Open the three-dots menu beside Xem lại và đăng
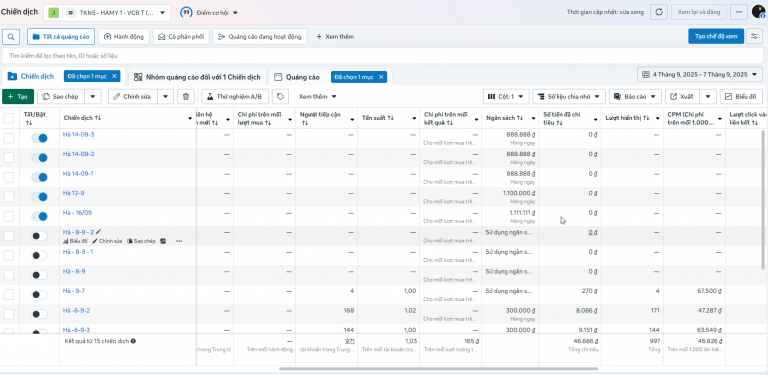 [x=739, y=12]
